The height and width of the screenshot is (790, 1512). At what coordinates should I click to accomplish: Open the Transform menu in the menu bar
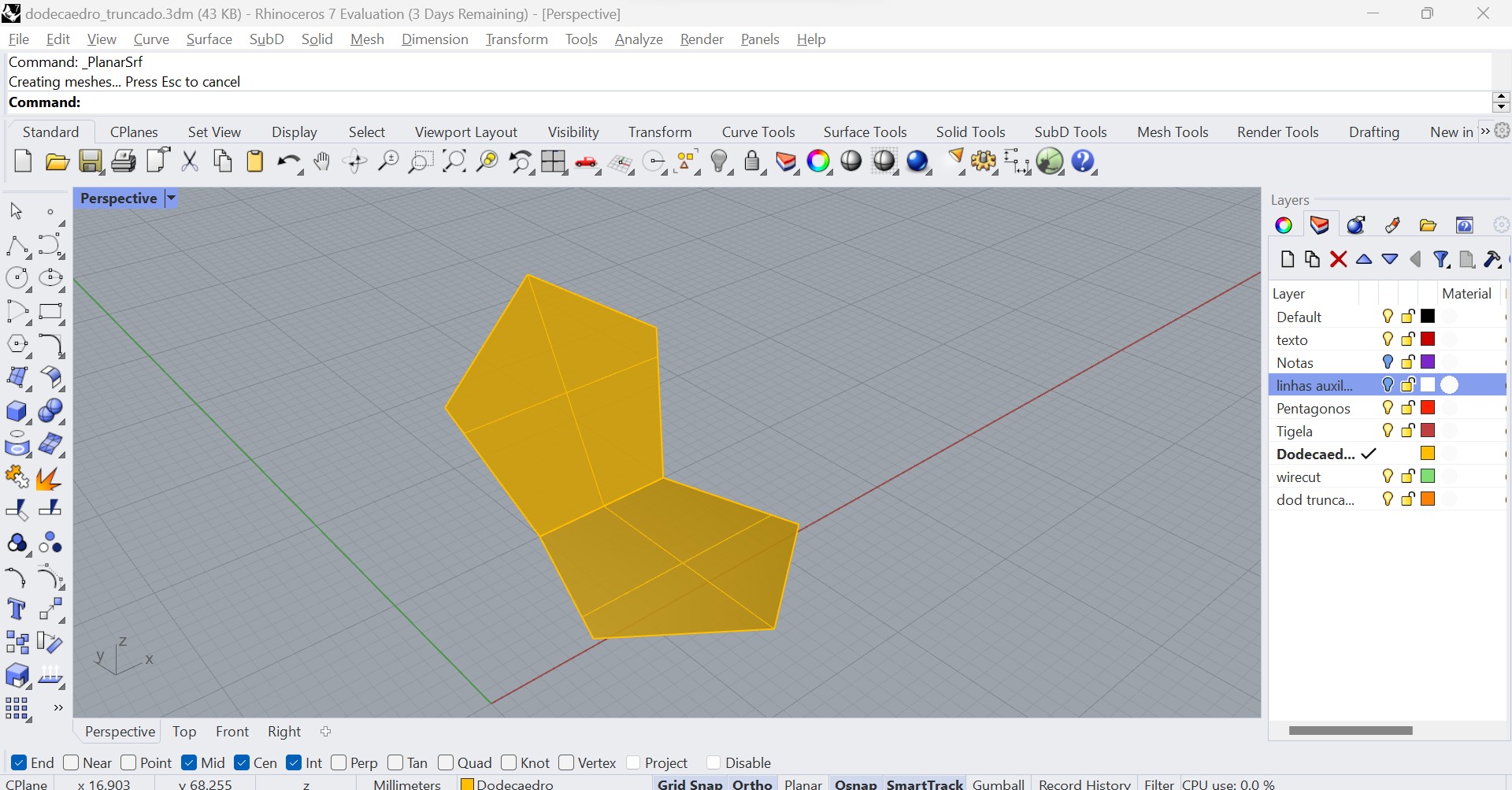[517, 39]
